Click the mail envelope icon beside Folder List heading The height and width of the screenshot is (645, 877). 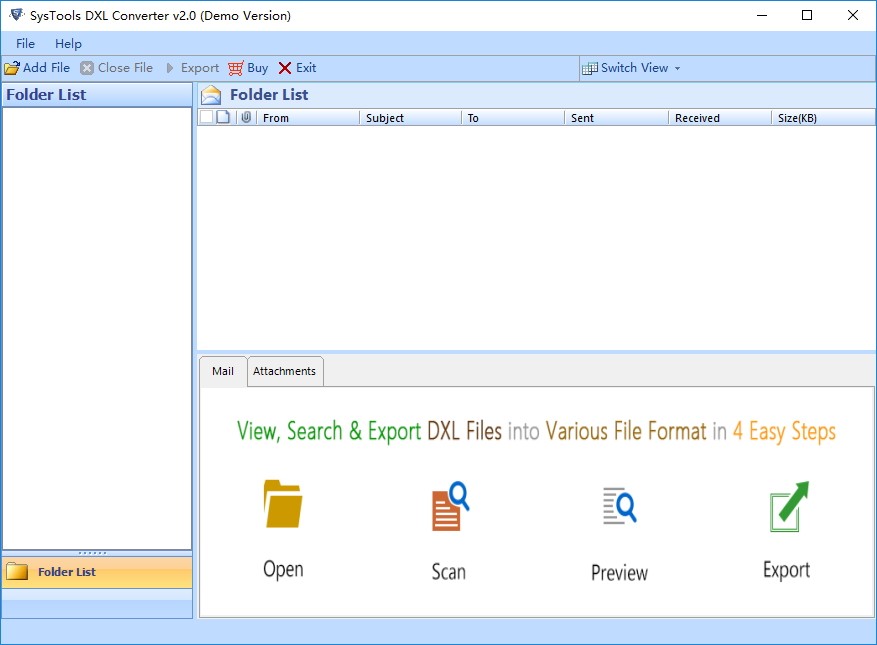[x=211, y=95]
